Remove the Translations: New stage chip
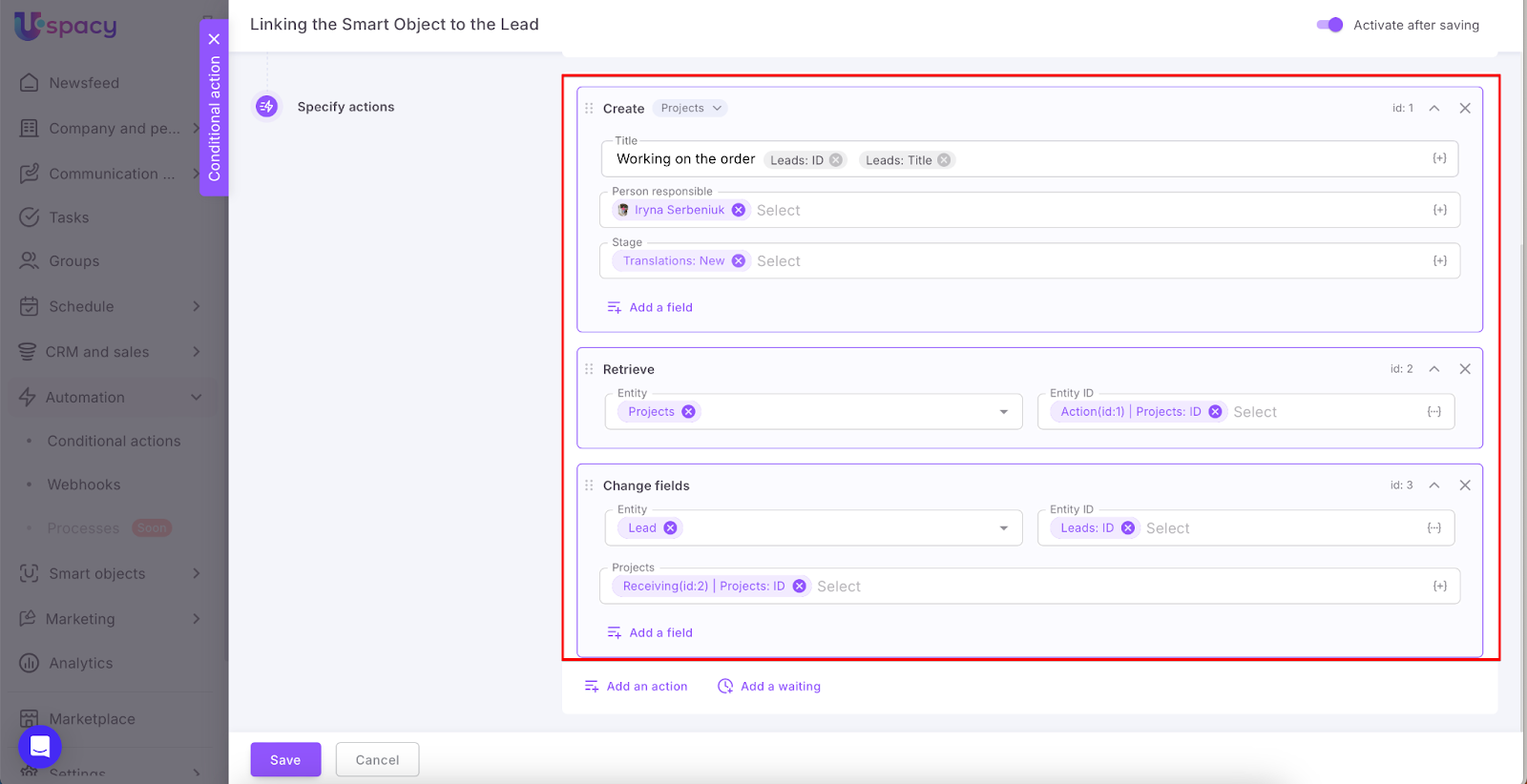Viewport: 1527px width, 784px height. [739, 261]
